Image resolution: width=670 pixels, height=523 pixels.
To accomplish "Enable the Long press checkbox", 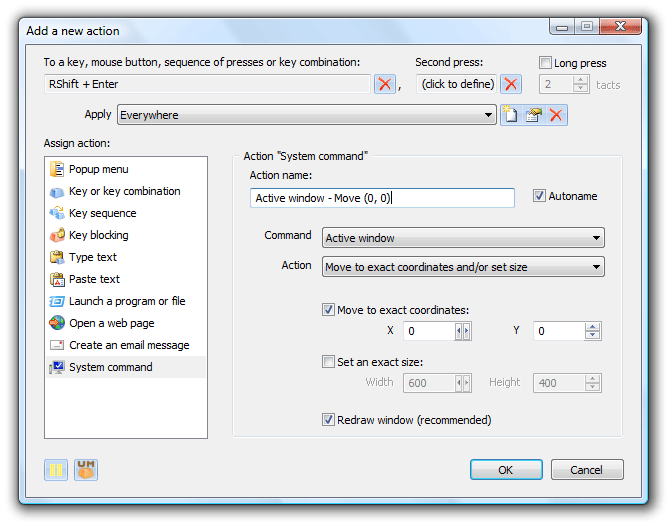I will (x=546, y=63).
